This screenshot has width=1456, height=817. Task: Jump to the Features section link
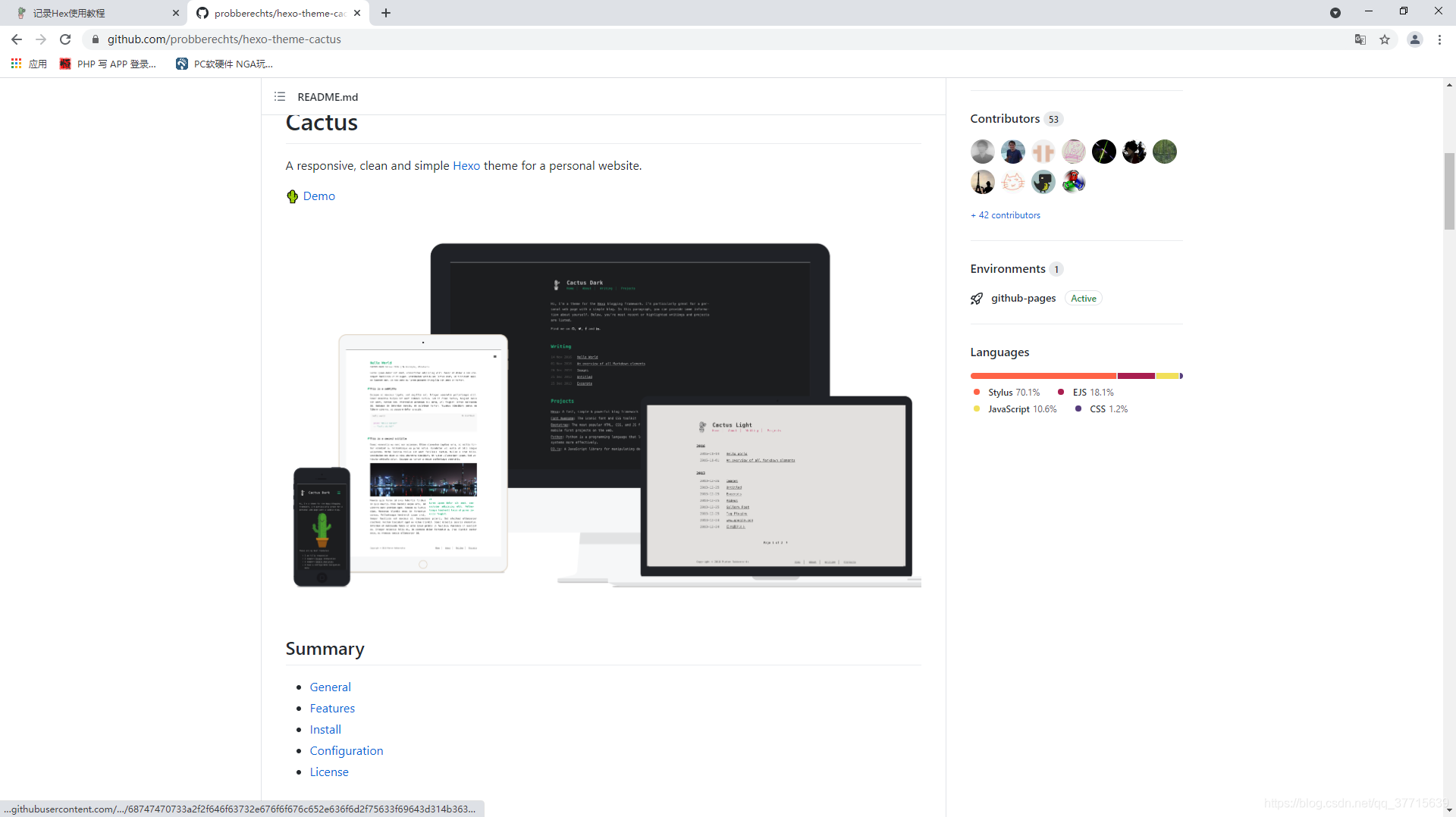[332, 709]
